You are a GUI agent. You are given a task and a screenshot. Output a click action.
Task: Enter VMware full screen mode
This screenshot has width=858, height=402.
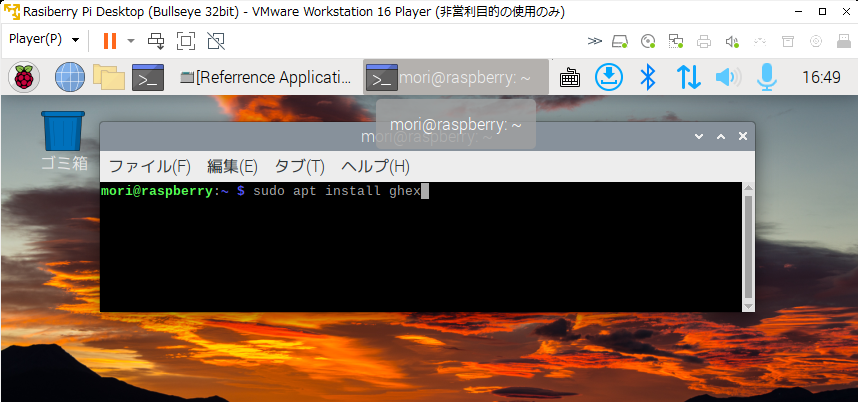[186, 40]
